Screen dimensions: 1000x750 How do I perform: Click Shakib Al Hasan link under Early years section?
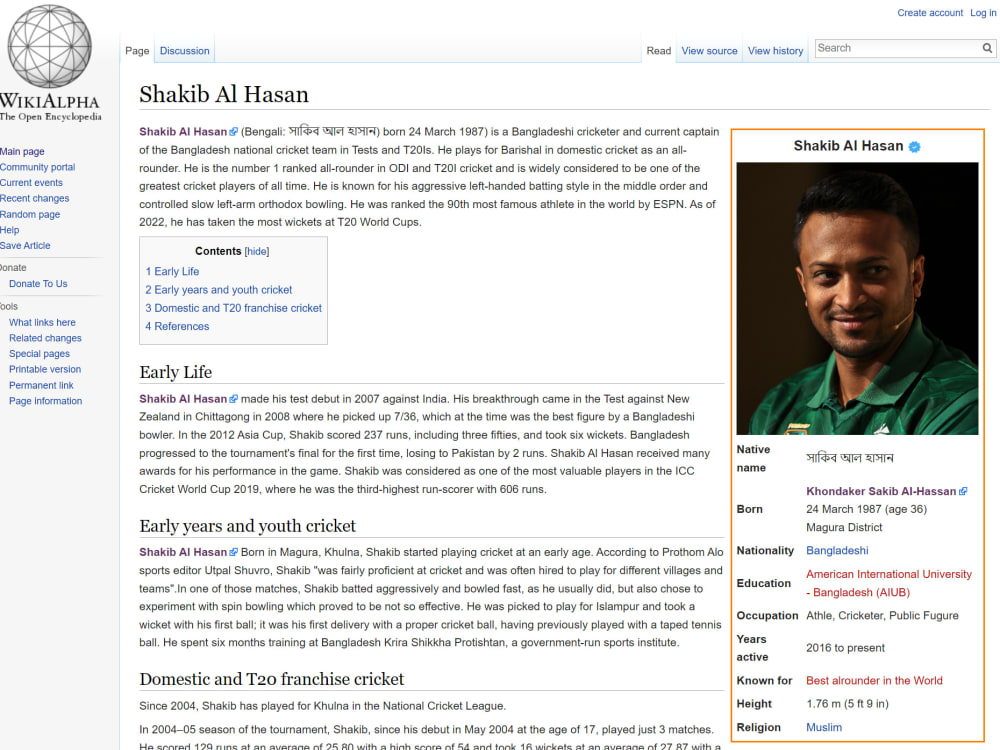pyautogui.click(x=183, y=552)
